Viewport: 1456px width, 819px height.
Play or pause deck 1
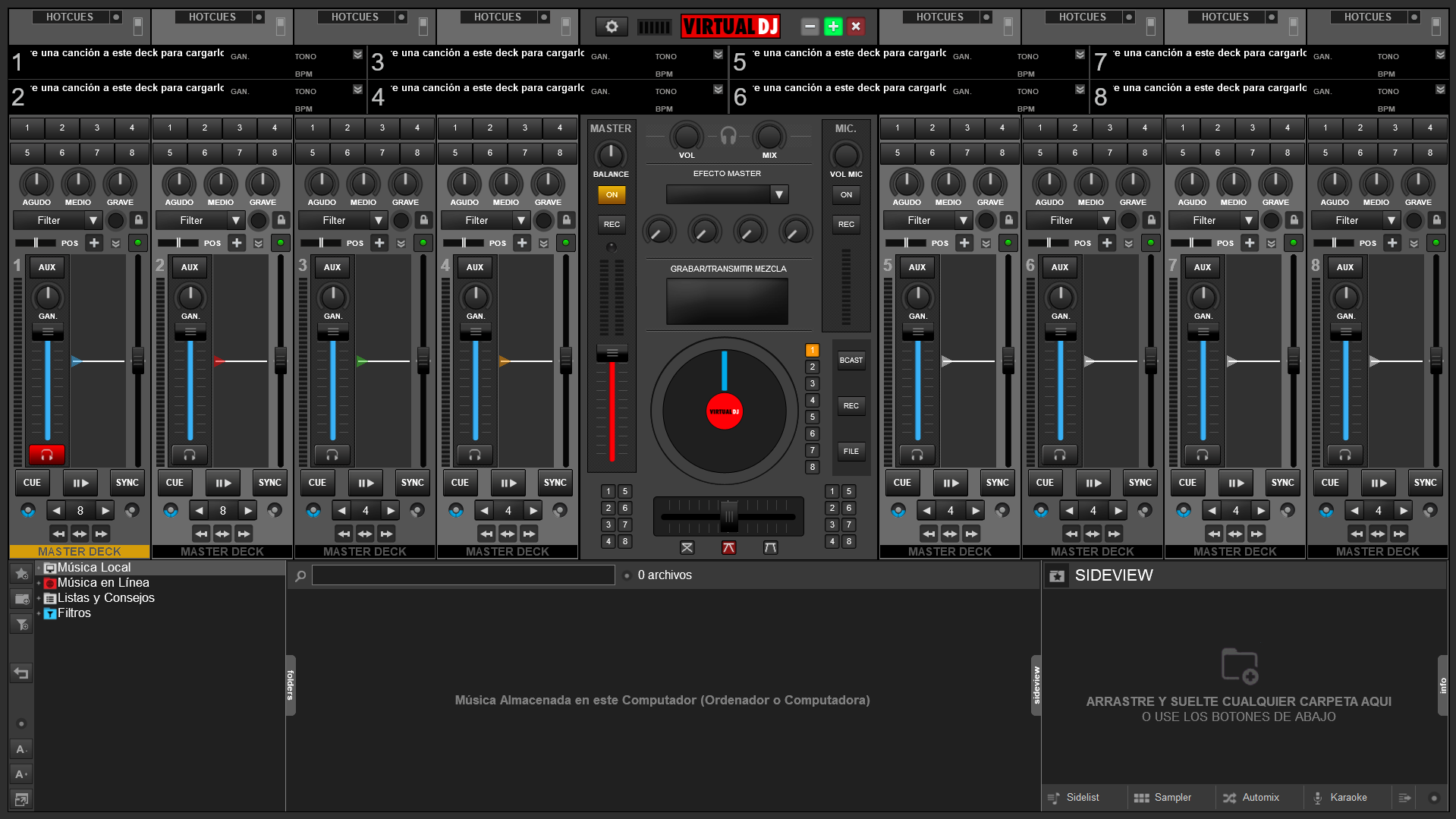80,483
